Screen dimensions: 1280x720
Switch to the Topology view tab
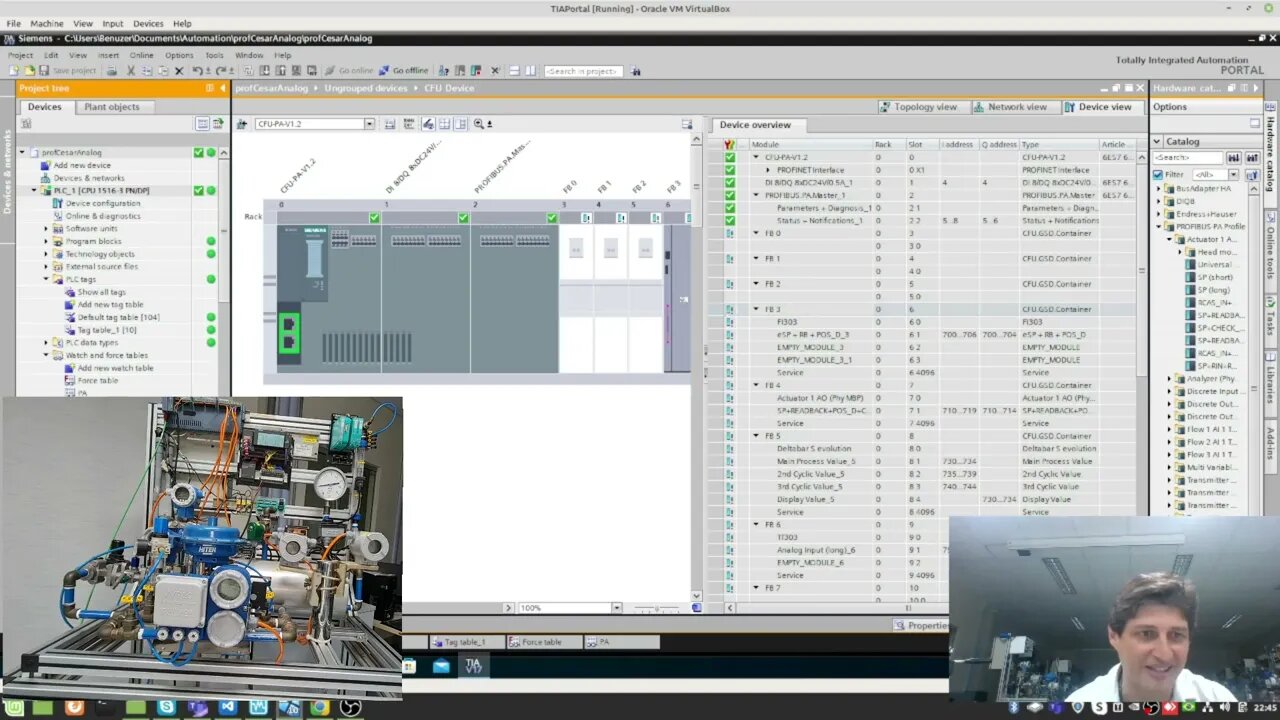pos(918,107)
